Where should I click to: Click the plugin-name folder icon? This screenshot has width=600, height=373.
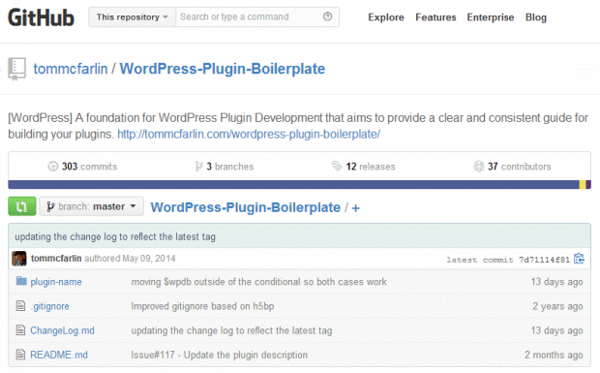21,281
